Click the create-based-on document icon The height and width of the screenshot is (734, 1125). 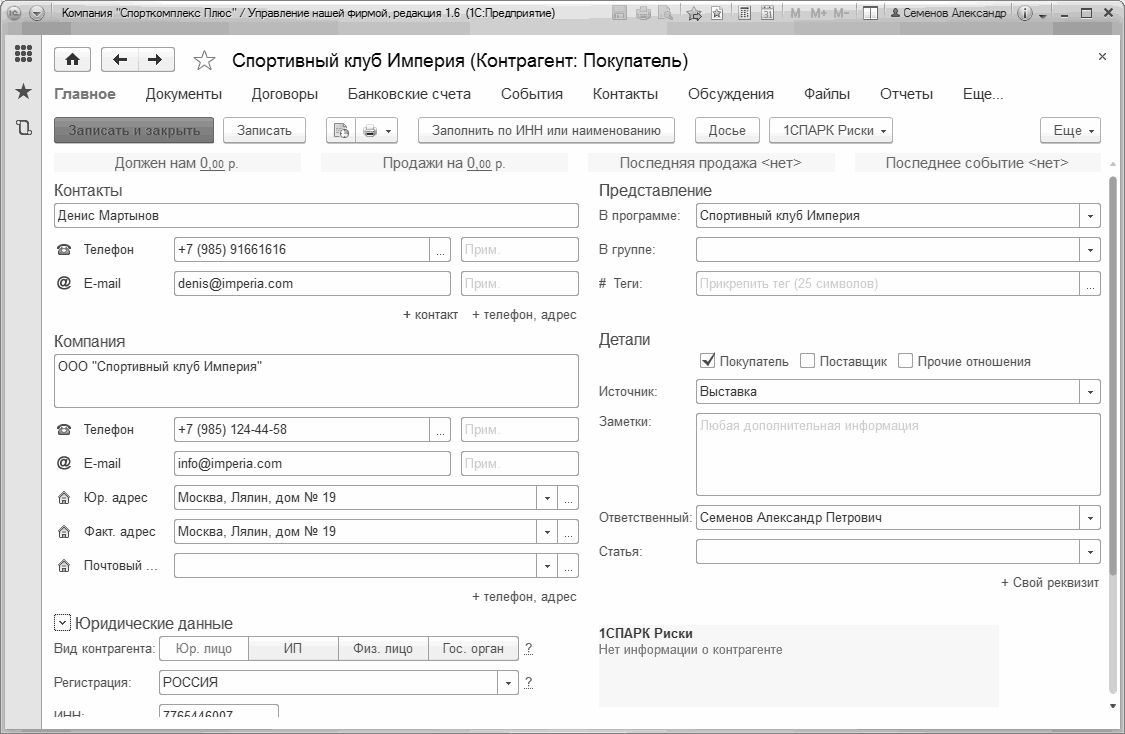tap(342, 131)
